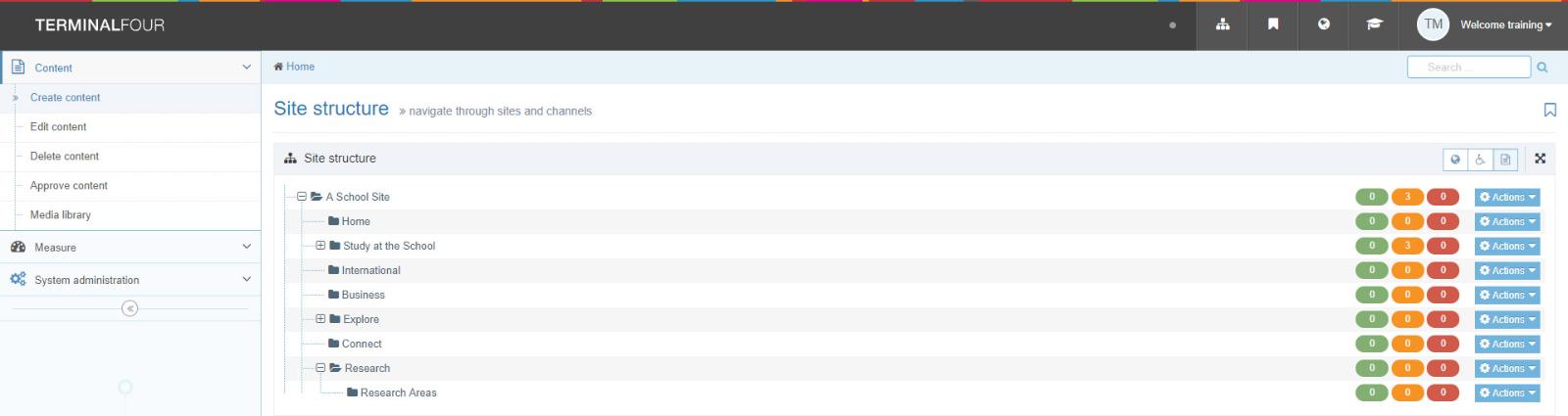
Task: Click green badge for Explore row
Action: point(1372,319)
